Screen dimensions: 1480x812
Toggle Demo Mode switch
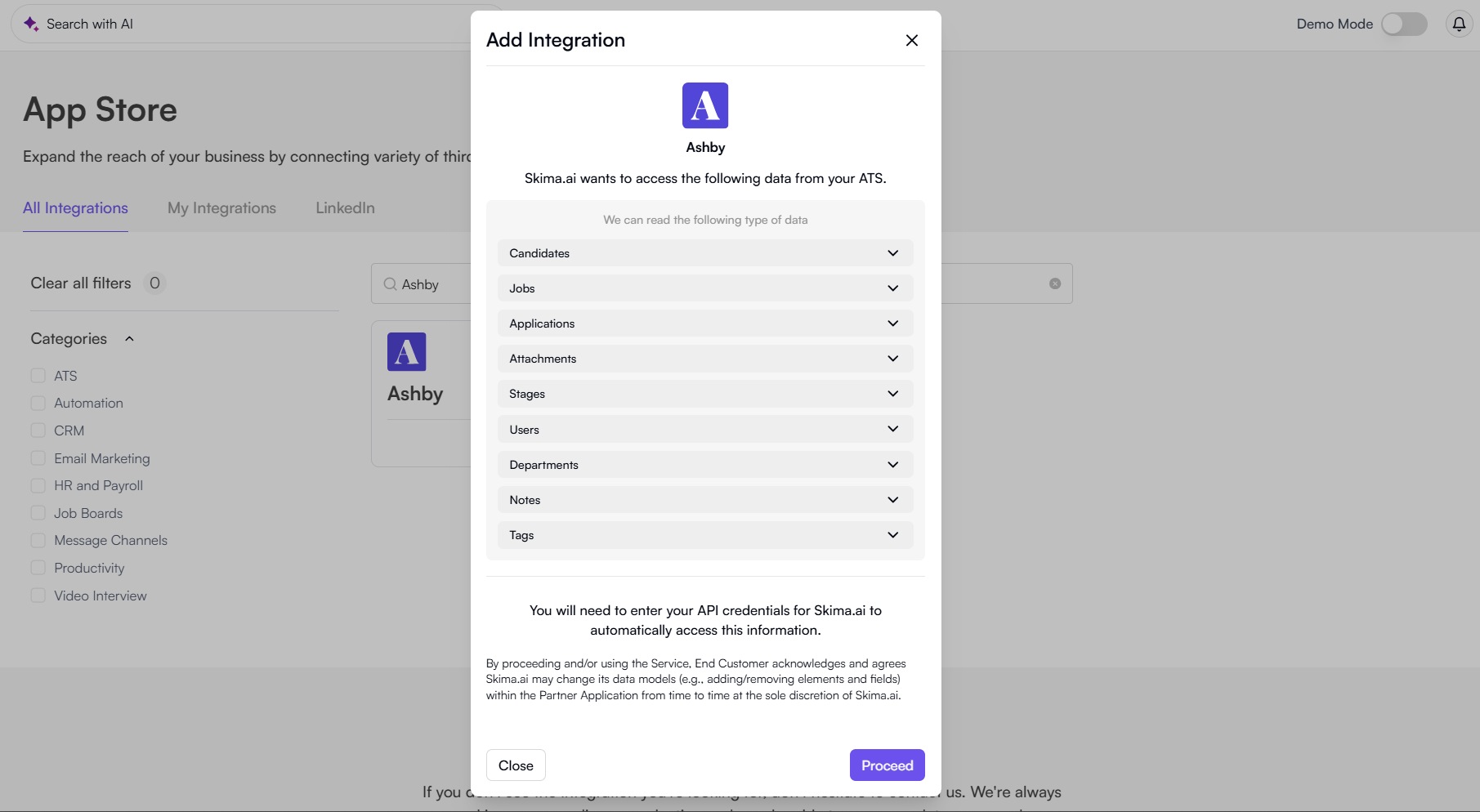(x=1403, y=24)
